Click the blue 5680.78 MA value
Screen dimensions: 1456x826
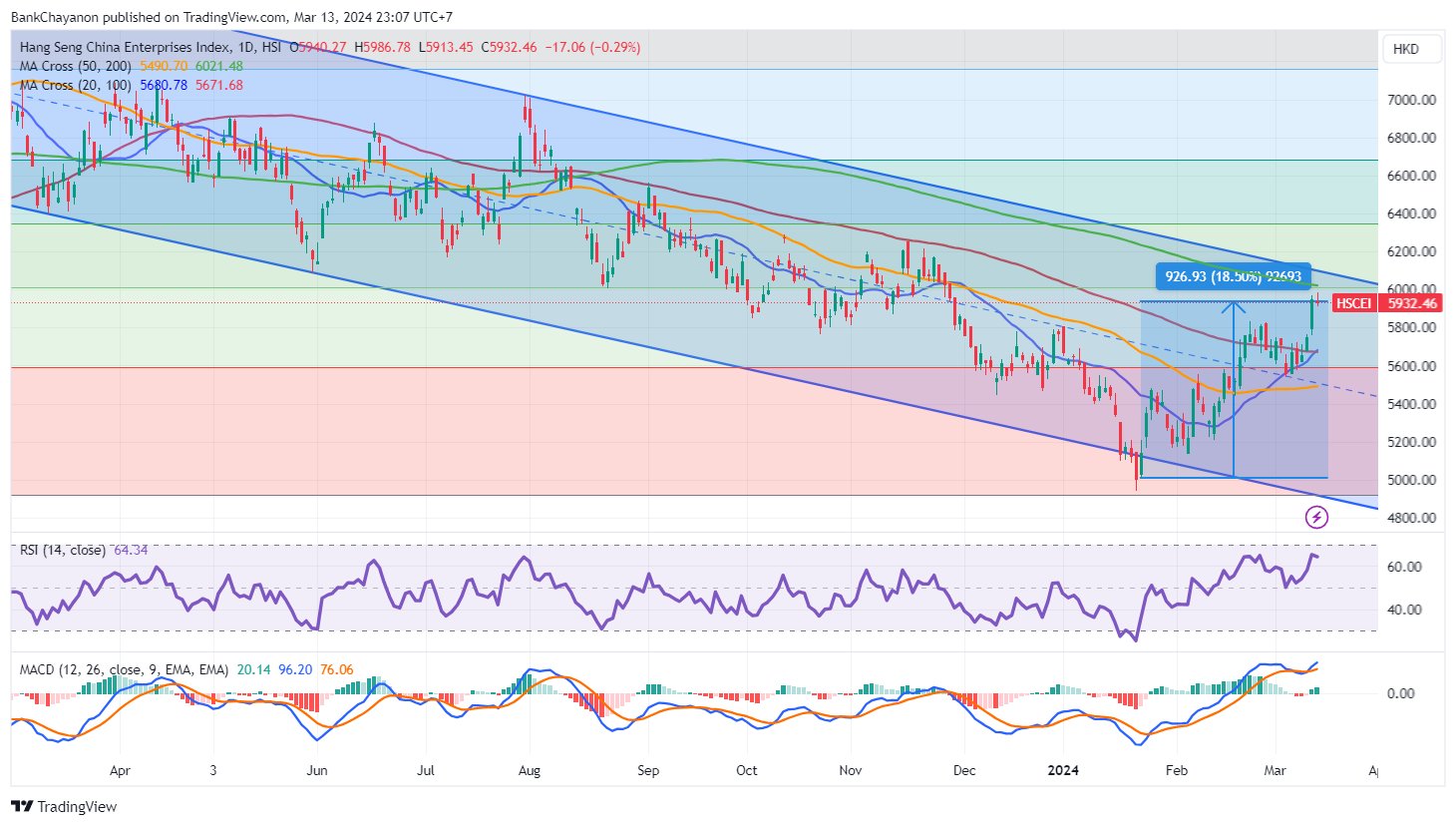point(164,85)
